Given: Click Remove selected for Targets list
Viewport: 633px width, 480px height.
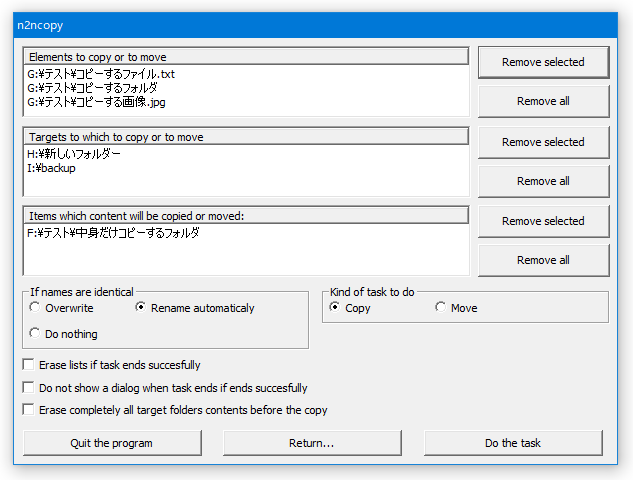Looking at the screenshot, I should click(x=543, y=142).
